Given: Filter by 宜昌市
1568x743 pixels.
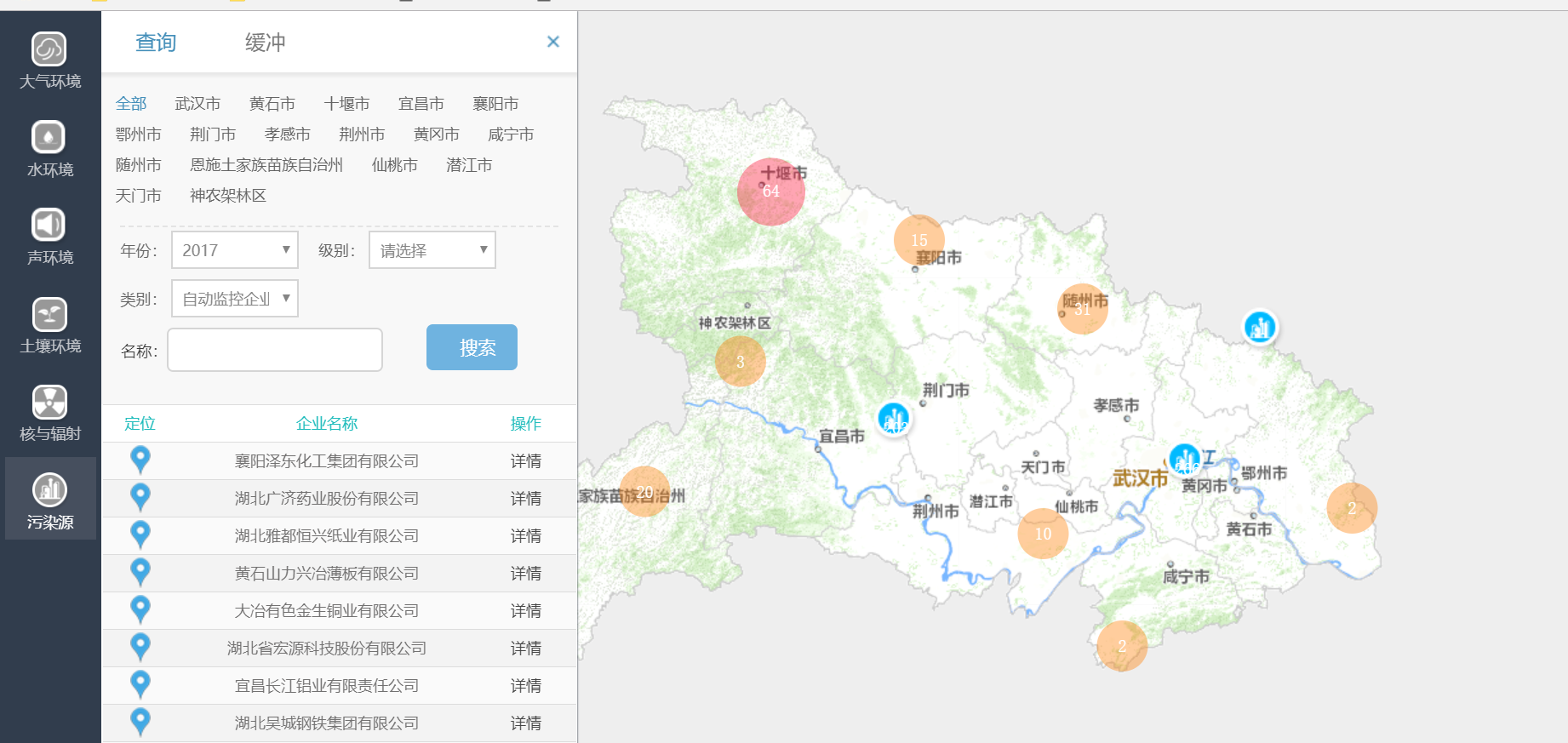Looking at the screenshot, I should pyautogui.click(x=421, y=104).
